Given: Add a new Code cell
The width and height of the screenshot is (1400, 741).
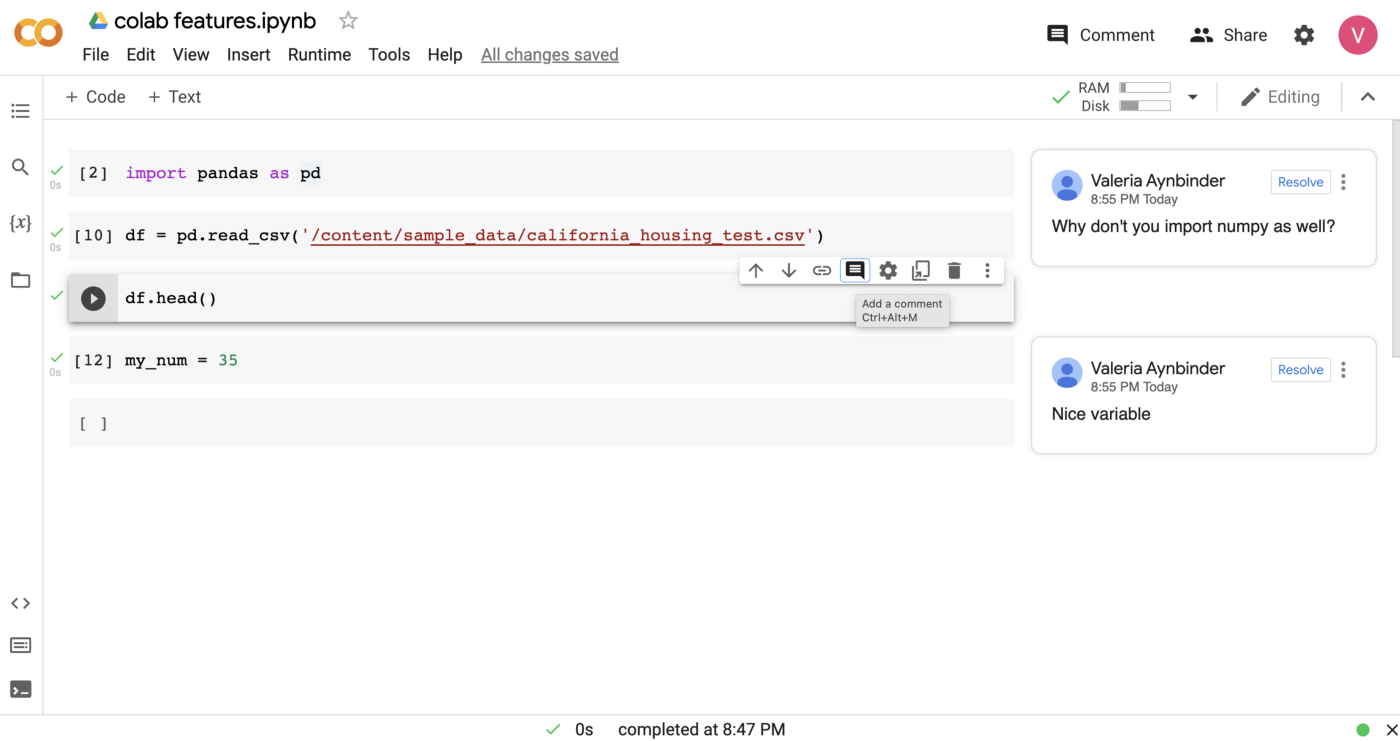Looking at the screenshot, I should point(95,97).
